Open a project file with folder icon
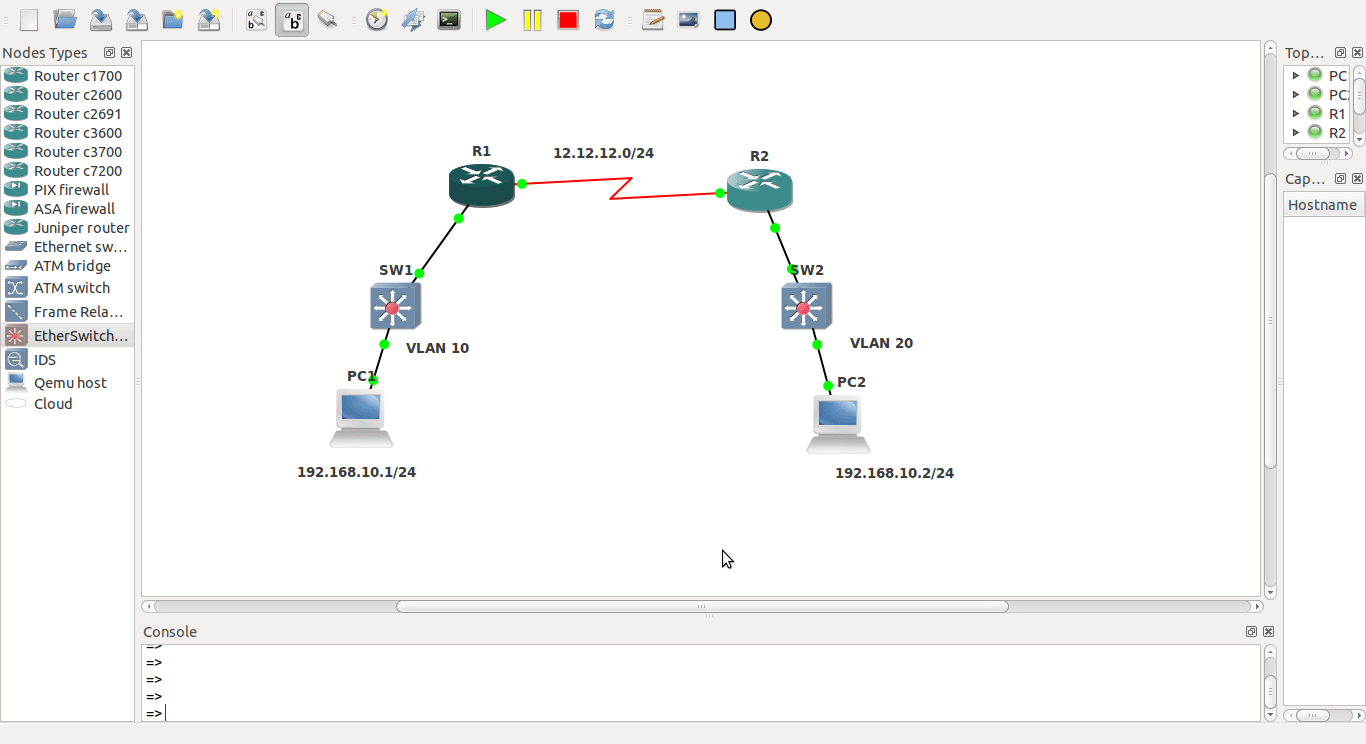1366x744 pixels. (x=65, y=19)
